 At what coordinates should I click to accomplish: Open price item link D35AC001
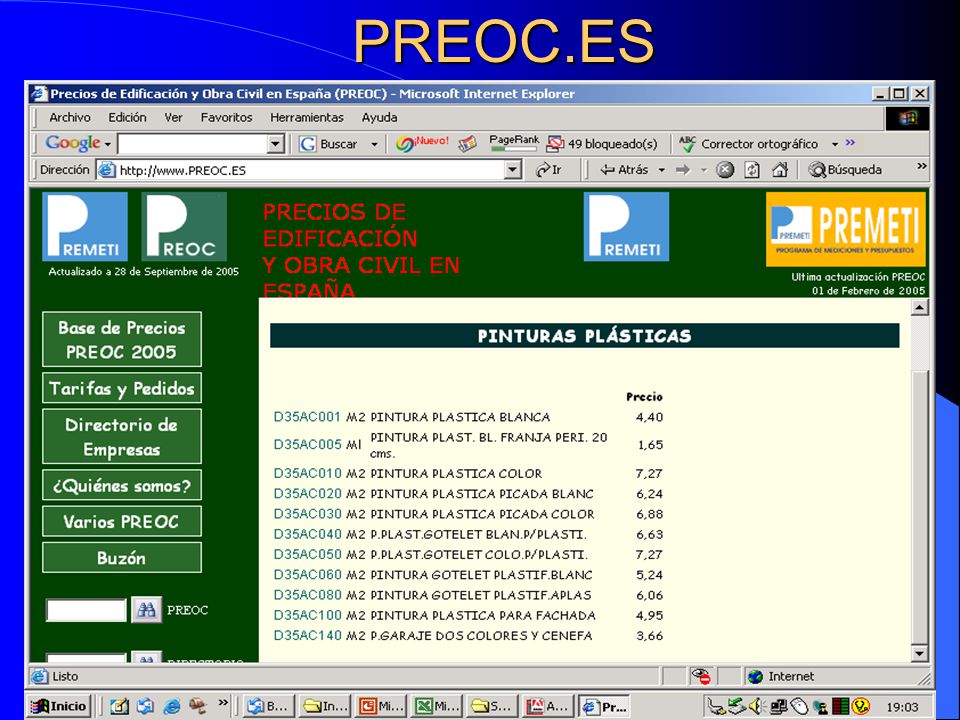point(307,417)
